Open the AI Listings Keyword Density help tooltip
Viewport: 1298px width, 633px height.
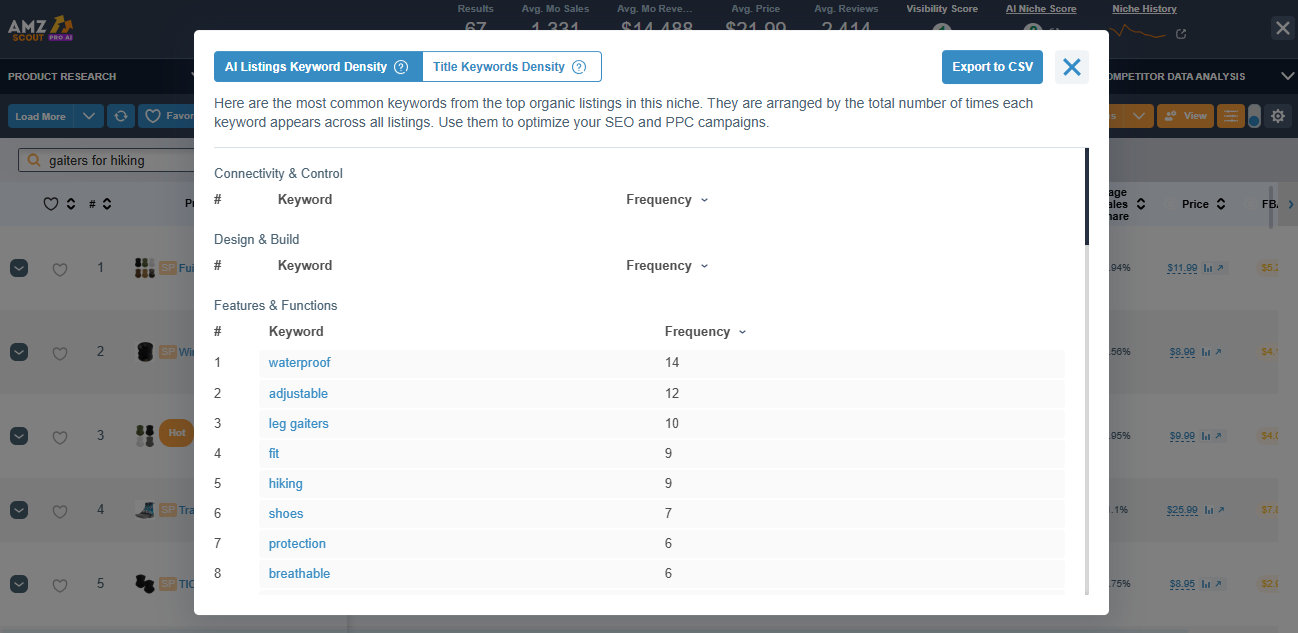click(x=401, y=66)
